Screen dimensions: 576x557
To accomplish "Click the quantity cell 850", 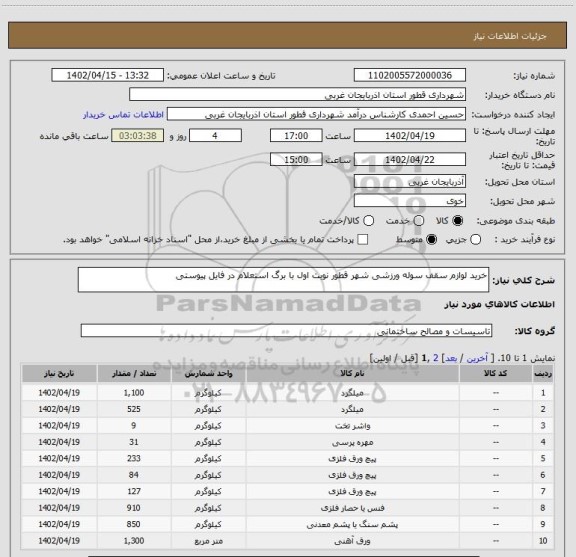I will tap(134, 524).
